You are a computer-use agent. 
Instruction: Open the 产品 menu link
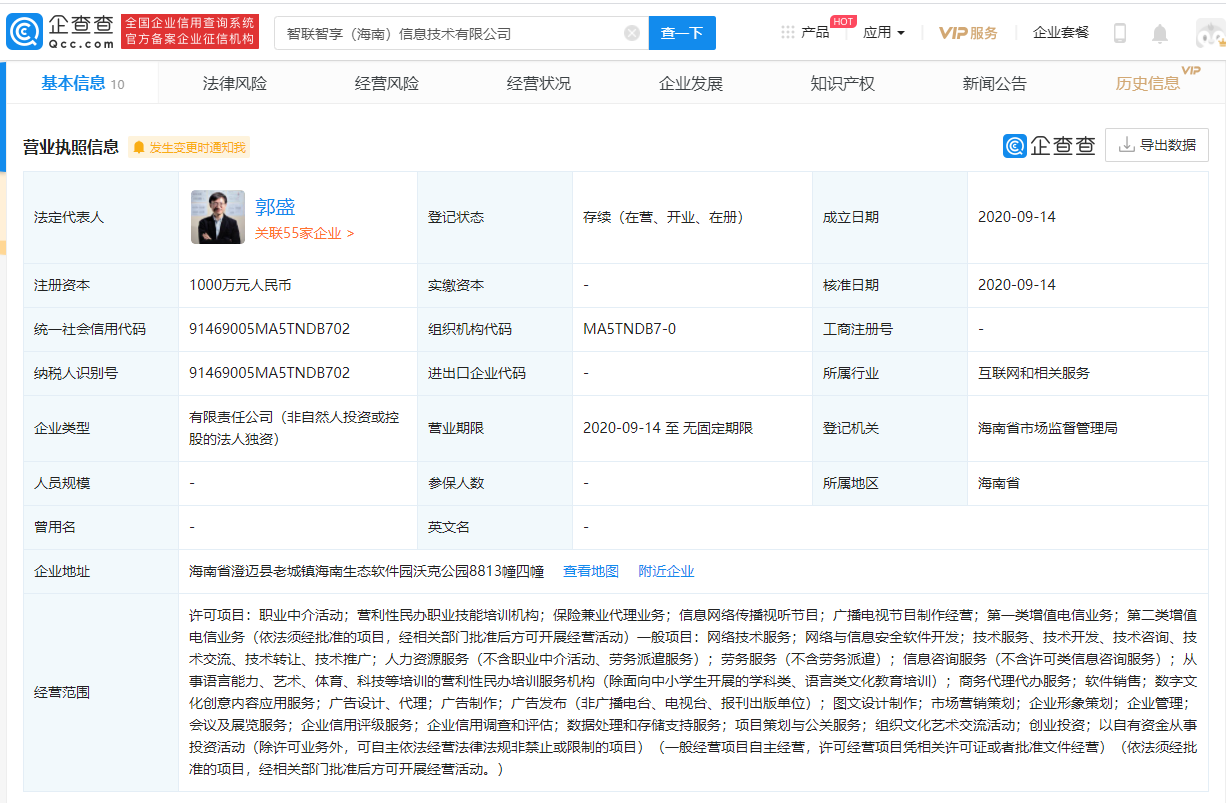coord(815,32)
